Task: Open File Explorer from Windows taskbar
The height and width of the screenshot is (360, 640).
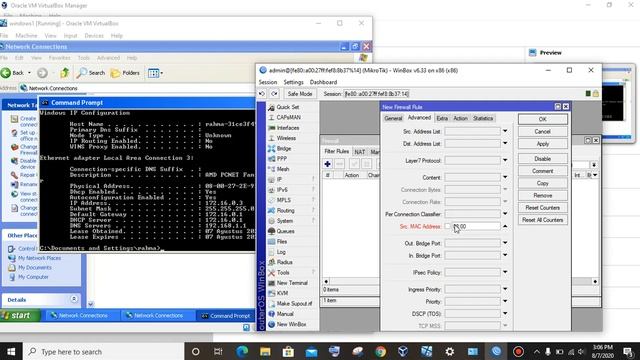Action: pyautogui.click(x=265, y=351)
